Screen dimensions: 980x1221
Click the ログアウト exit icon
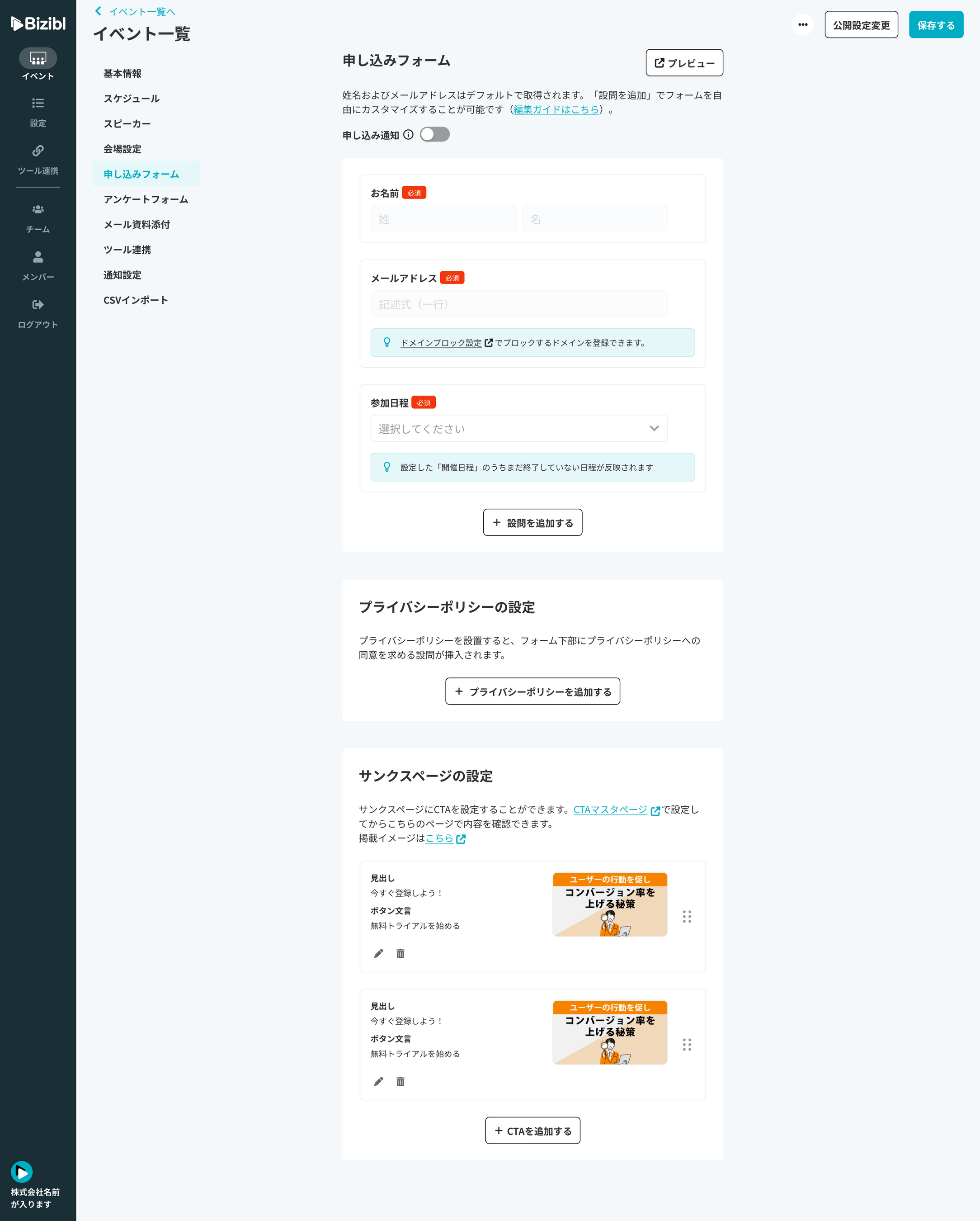[38, 305]
